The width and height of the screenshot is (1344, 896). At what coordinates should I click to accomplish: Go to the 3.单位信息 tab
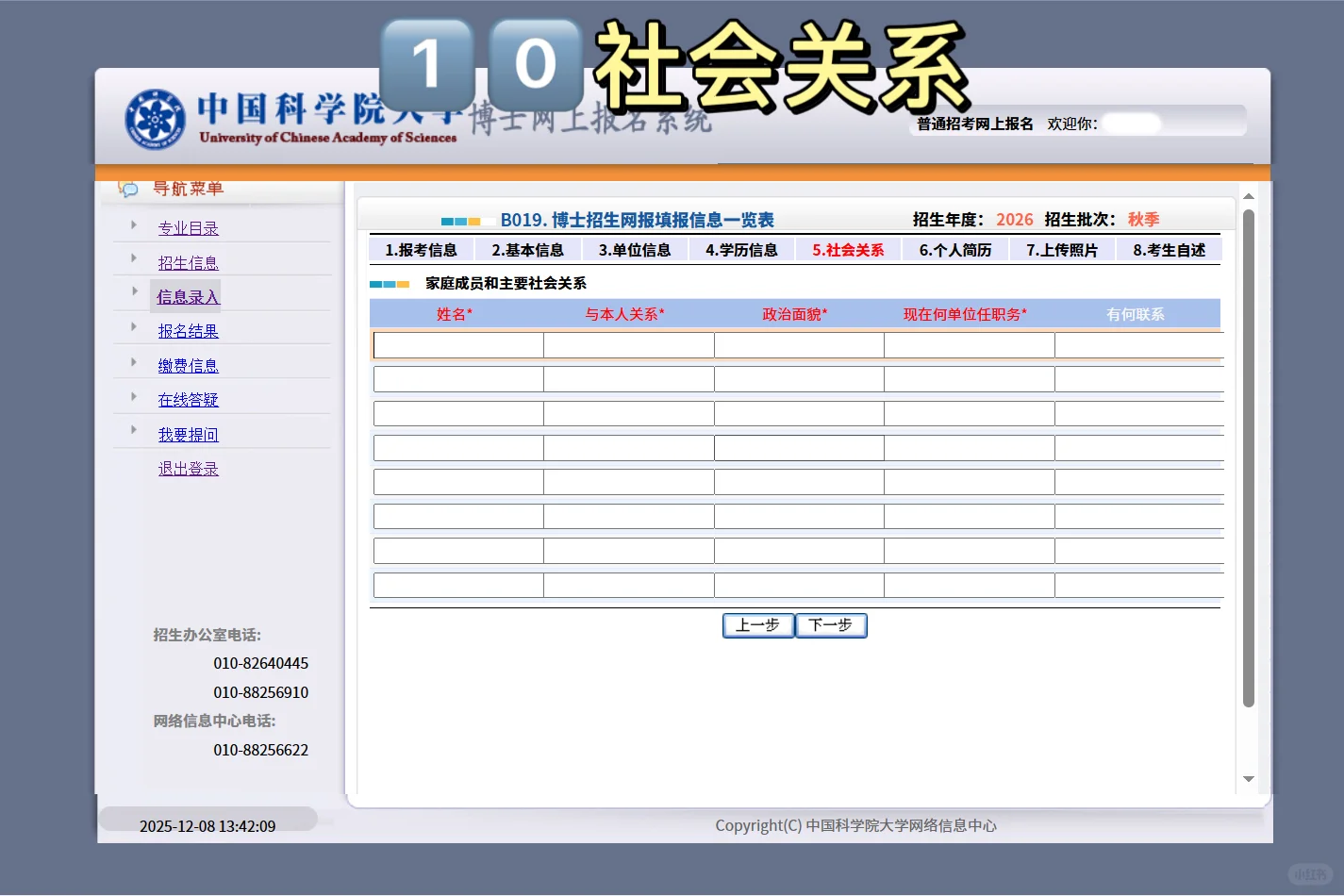(635, 250)
